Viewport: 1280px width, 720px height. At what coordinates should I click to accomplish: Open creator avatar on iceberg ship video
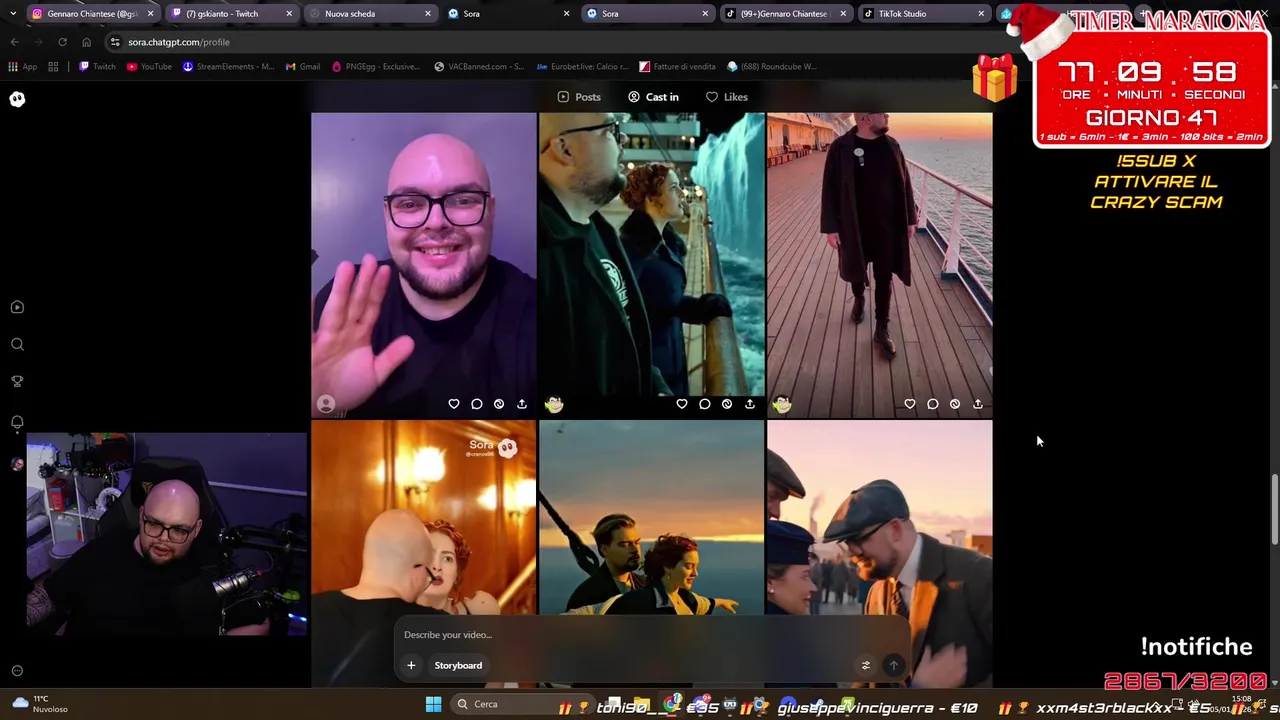554,404
